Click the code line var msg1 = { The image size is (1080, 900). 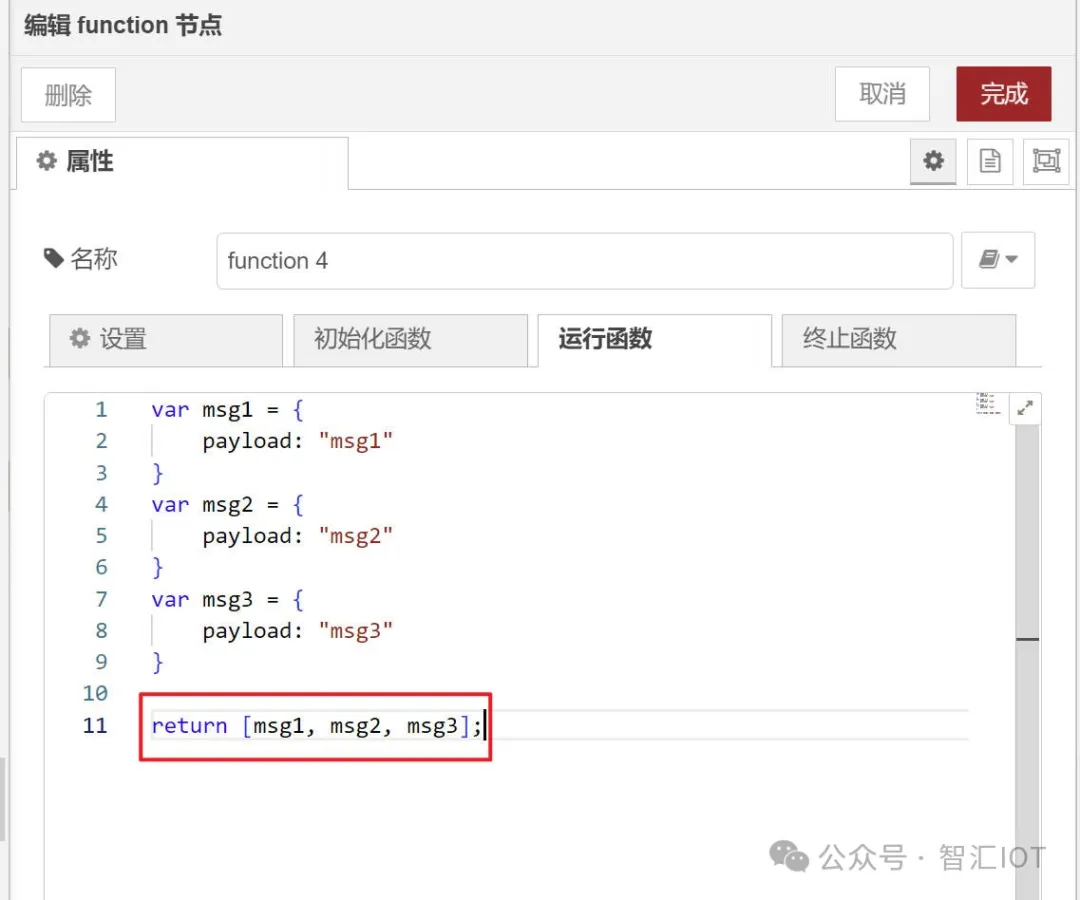pos(227,410)
